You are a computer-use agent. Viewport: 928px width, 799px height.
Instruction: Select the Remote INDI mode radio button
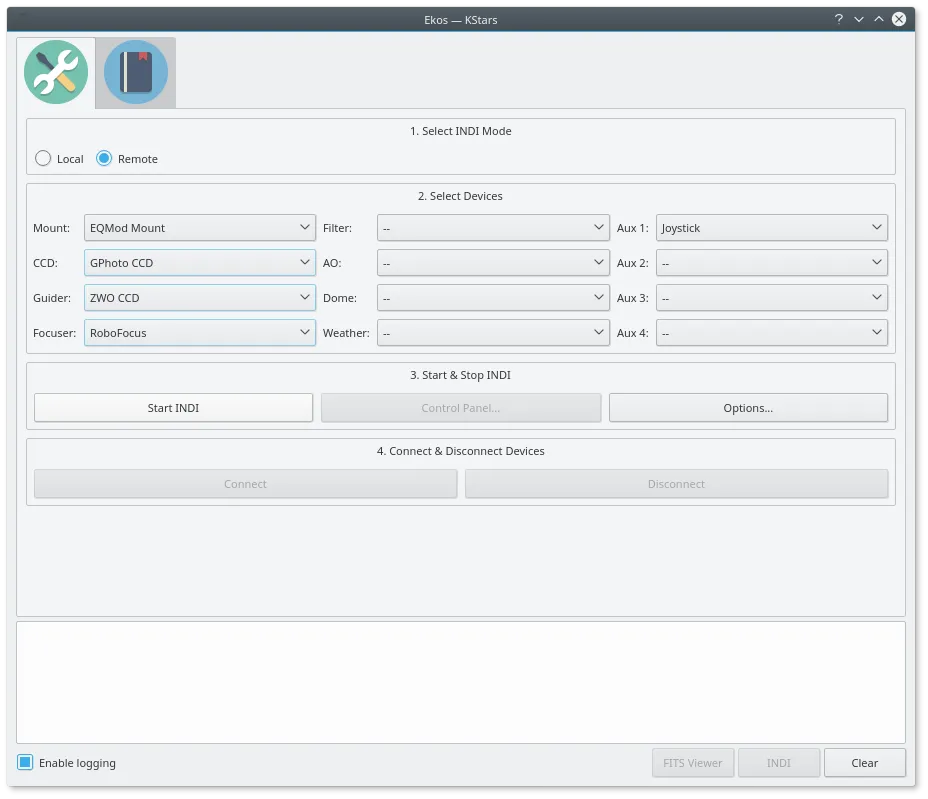pyautogui.click(x=104, y=159)
